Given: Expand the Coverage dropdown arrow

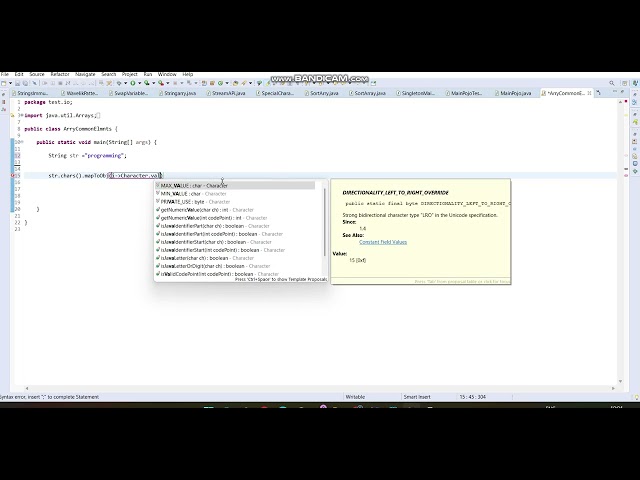Looking at the screenshot, I should pyautogui.click(x=153, y=83).
